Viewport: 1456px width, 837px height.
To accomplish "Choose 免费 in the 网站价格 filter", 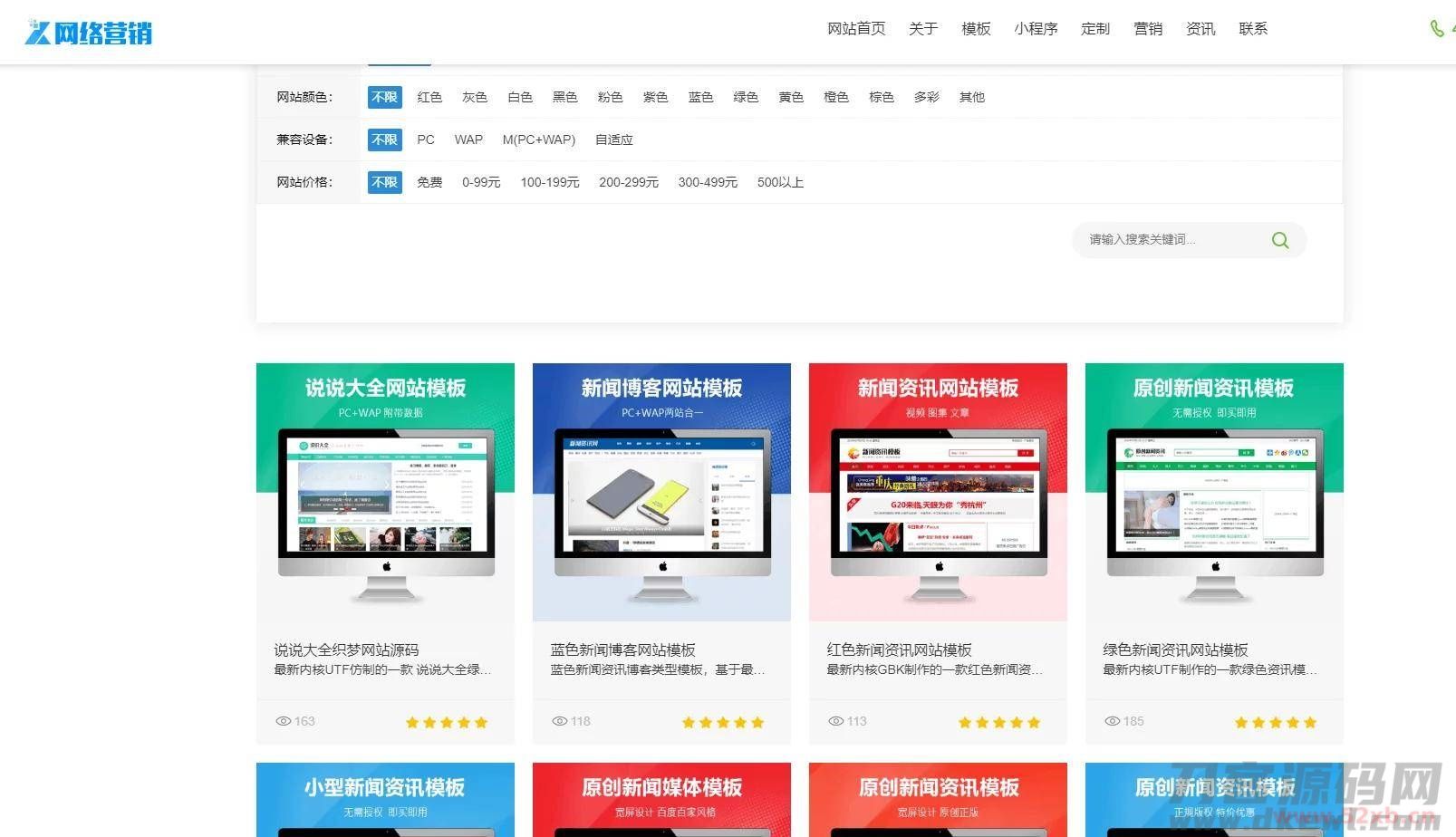I will pyautogui.click(x=429, y=182).
